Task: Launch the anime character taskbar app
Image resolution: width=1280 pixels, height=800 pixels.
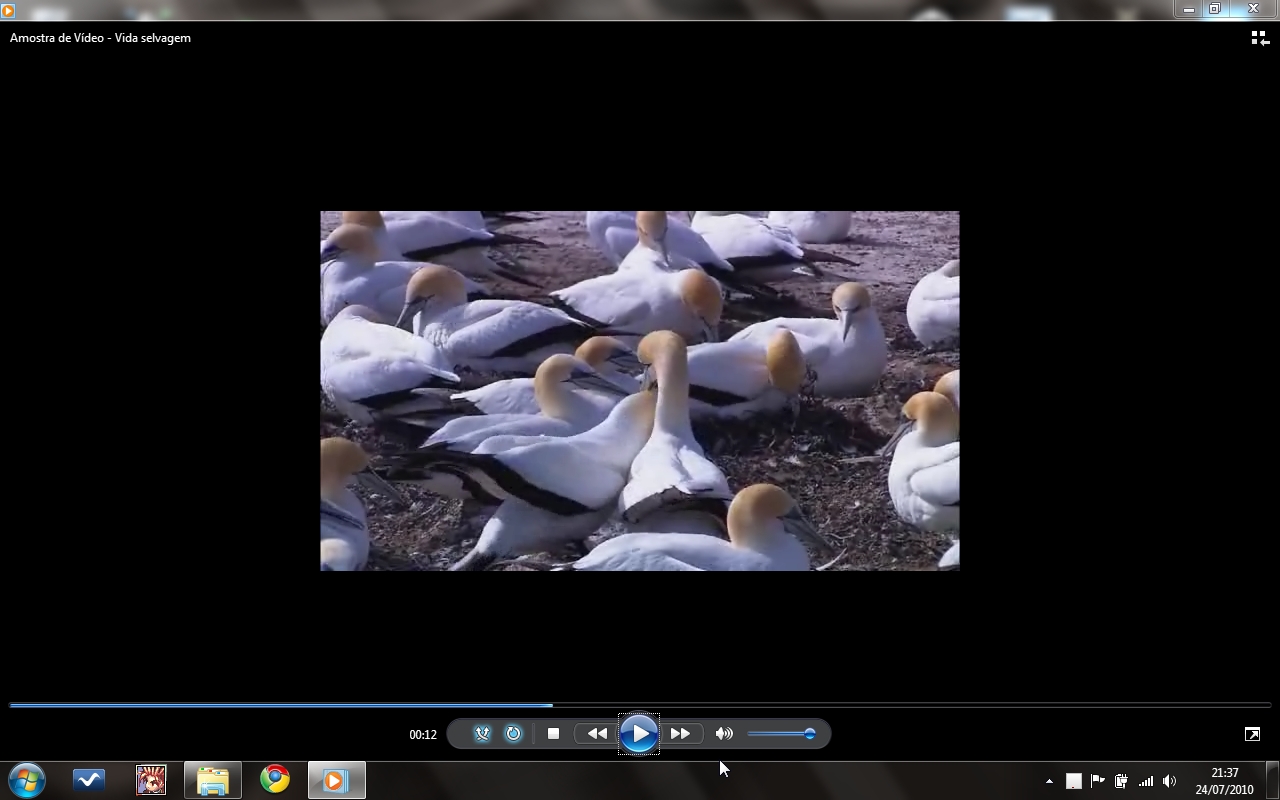Action: [151, 780]
